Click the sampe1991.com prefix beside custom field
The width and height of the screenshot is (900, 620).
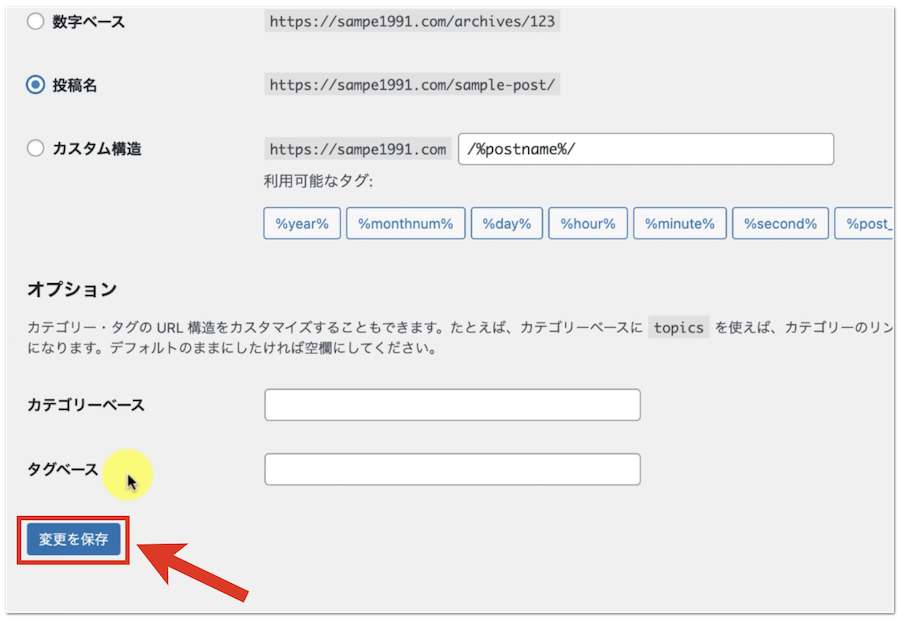point(358,149)
